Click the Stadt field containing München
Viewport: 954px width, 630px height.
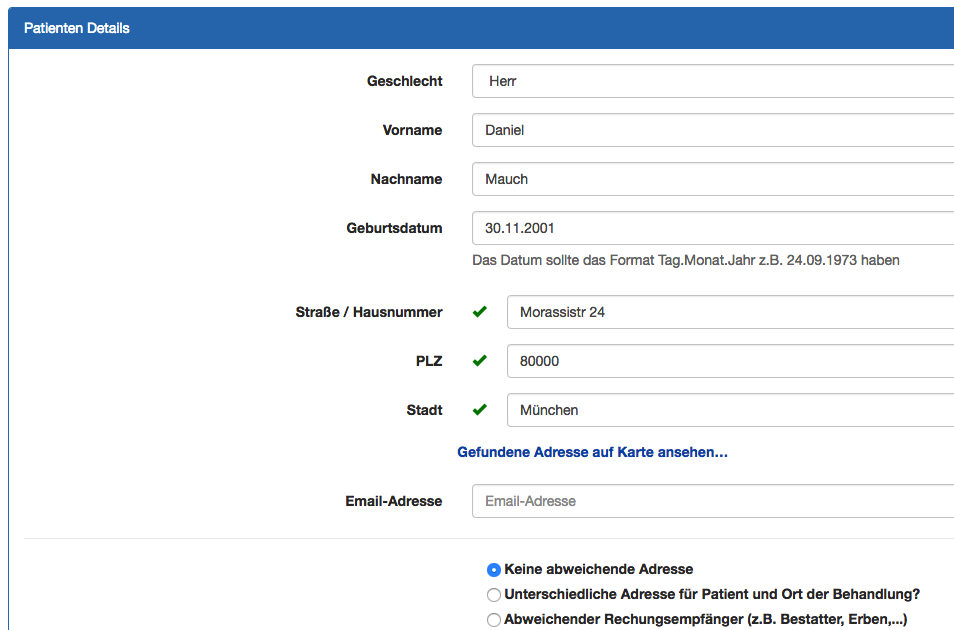730,410
